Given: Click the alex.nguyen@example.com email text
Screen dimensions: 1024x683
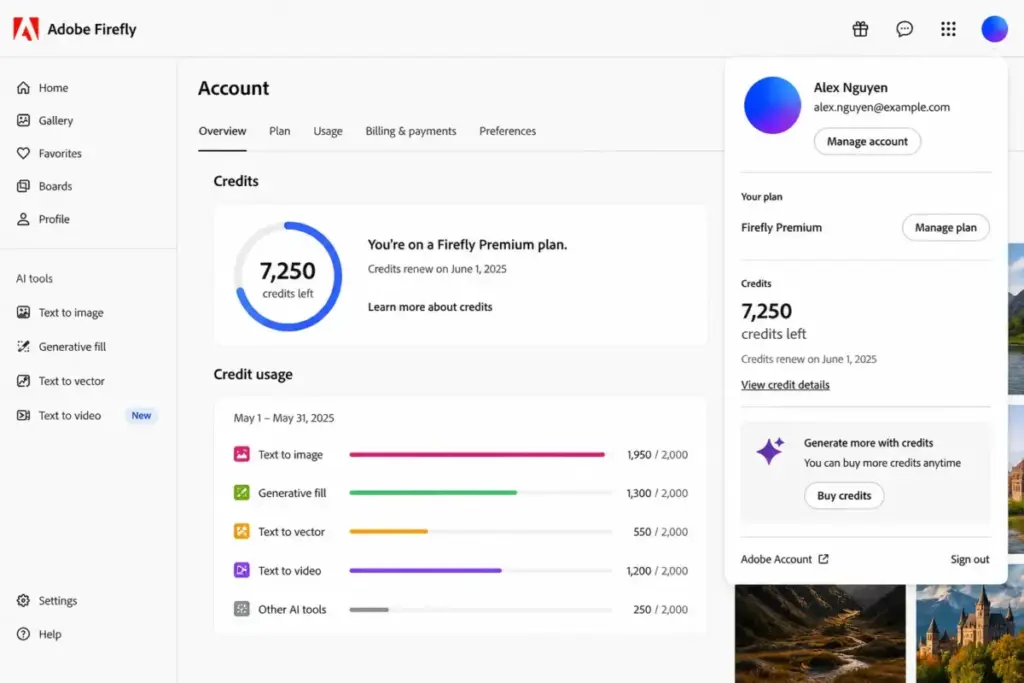Looking at the screenshot, I should (x=882, y=107).
